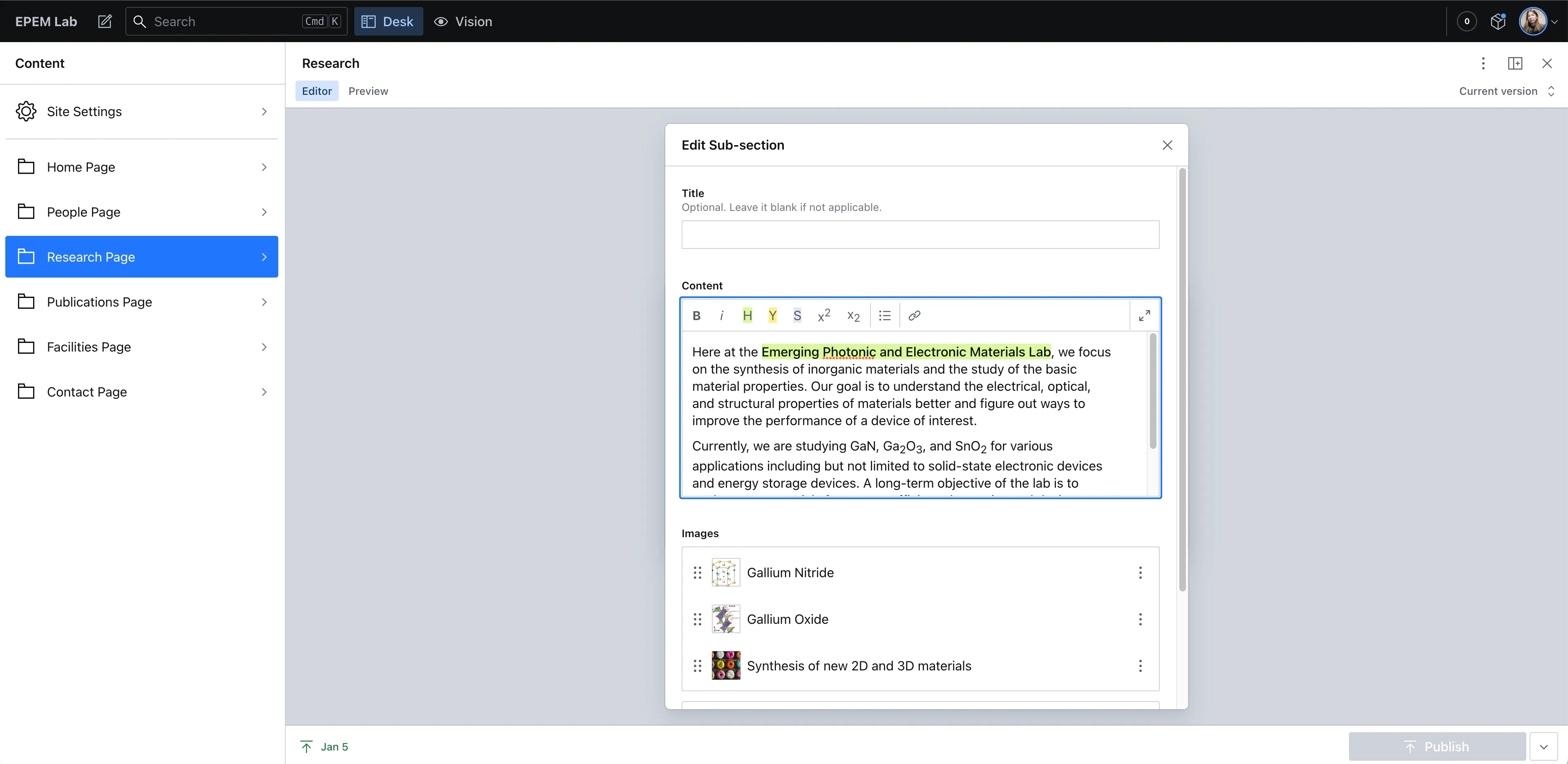Screen dimensions: 1568x764
Task: Expand content editor to fullscreen
Action: point(1144,315)
